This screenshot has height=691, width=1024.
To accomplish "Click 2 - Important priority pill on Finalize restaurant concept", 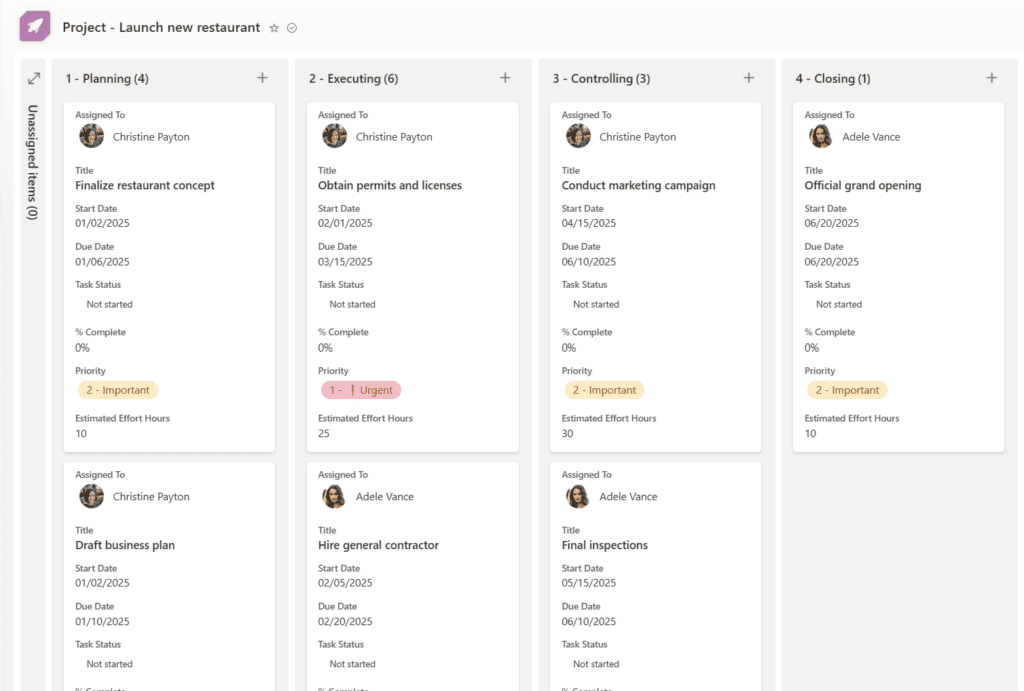I will [x=118, y=390].
